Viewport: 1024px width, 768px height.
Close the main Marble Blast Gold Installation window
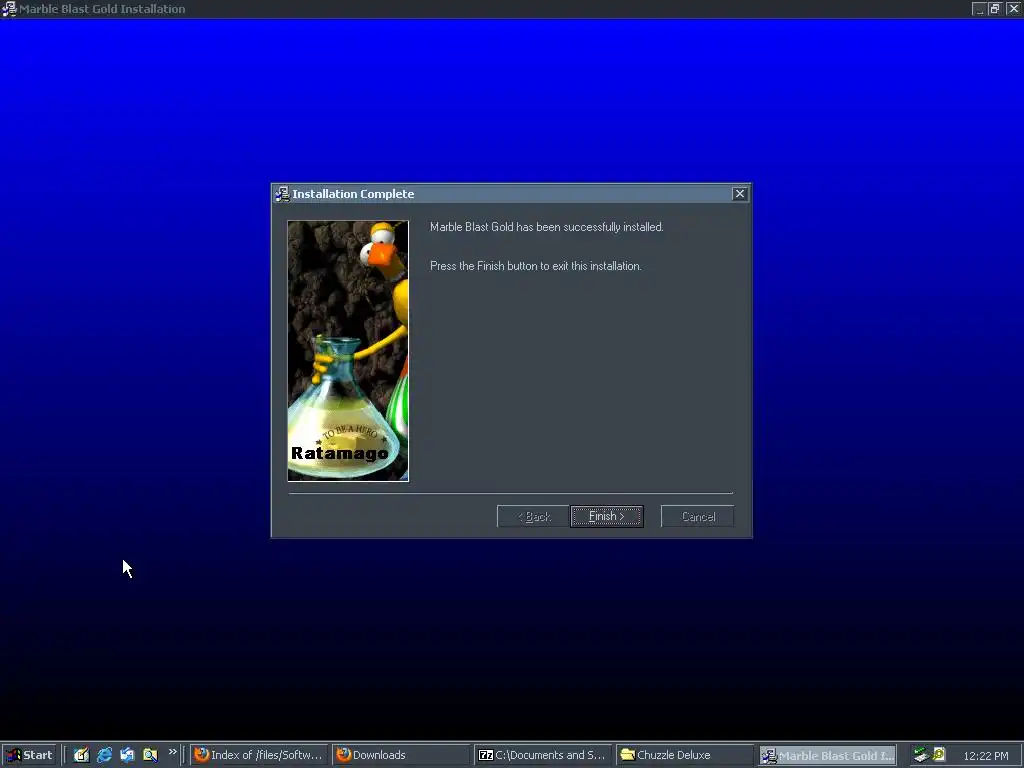[1014, 8]
